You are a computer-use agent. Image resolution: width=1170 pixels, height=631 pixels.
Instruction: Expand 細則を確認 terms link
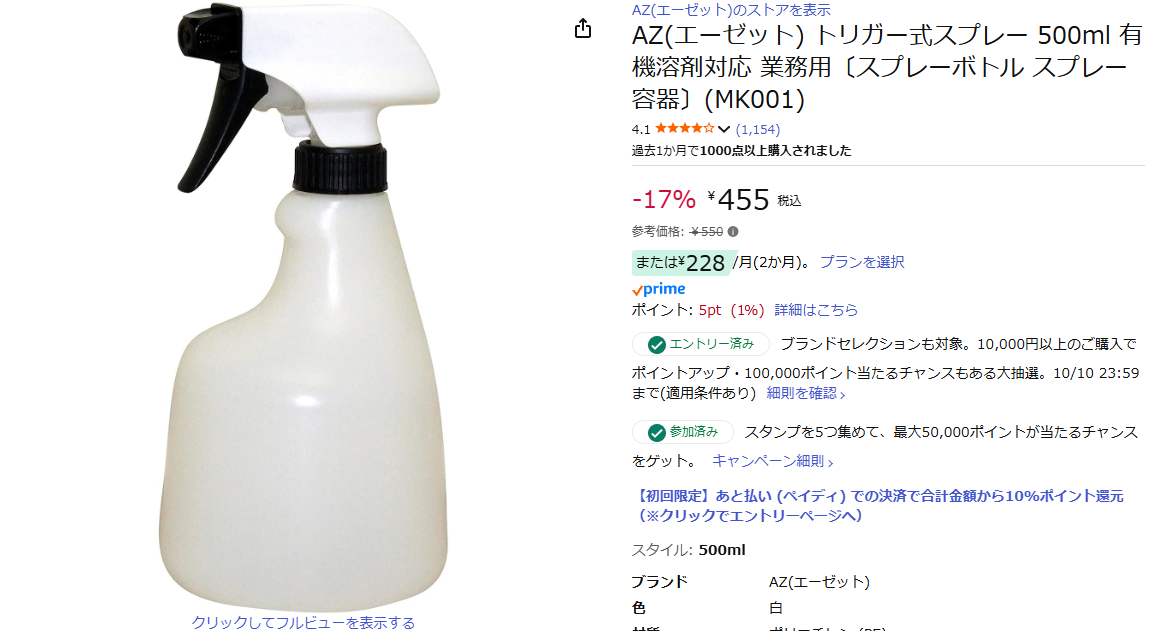[x=806, y=393]
